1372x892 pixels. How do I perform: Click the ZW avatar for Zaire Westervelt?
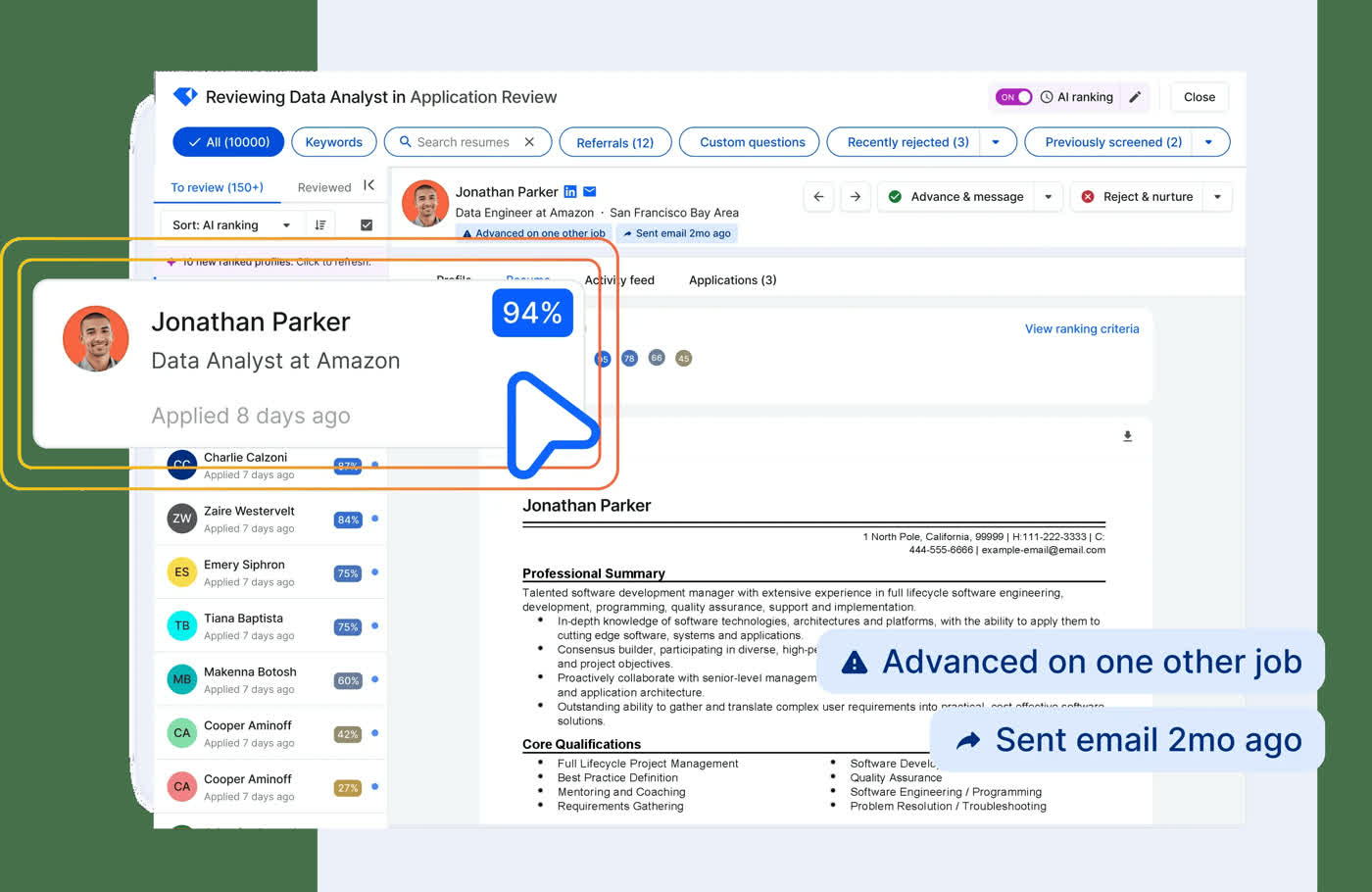pyautogui.click(x=181, y=519)
